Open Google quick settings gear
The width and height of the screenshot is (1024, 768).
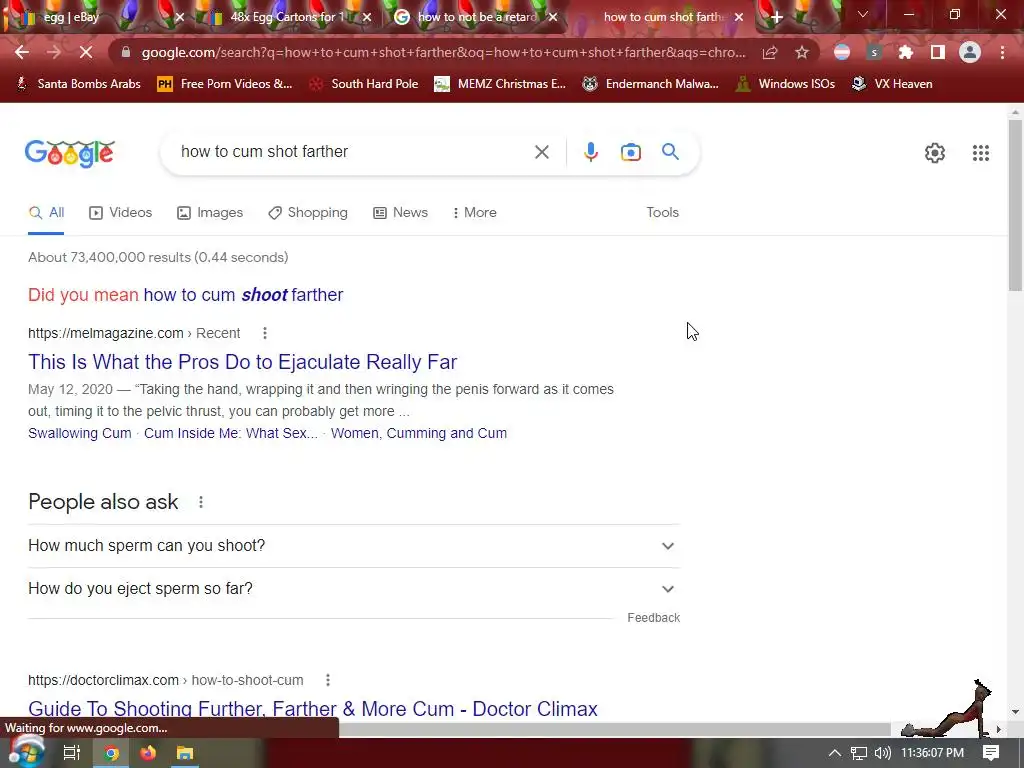pos(935,153)
